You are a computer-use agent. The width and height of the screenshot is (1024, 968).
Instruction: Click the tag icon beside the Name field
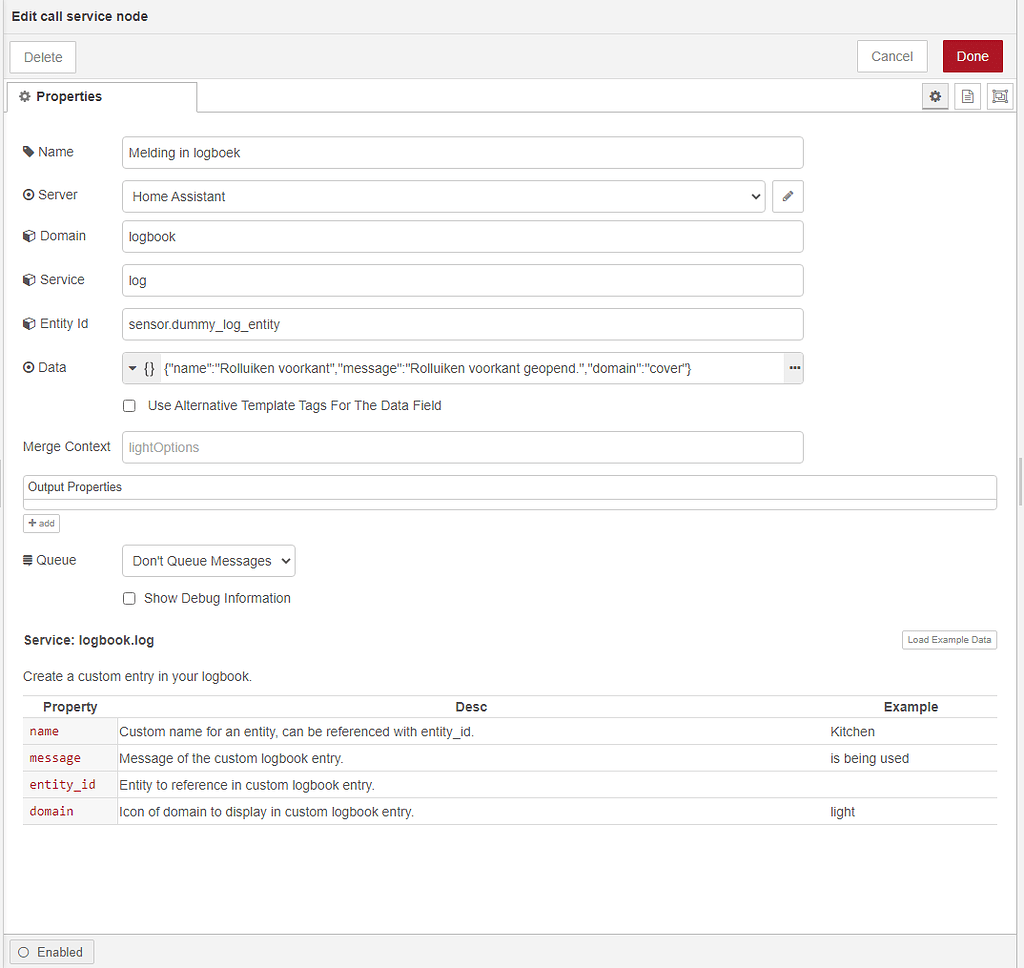[x=29, y=150]
